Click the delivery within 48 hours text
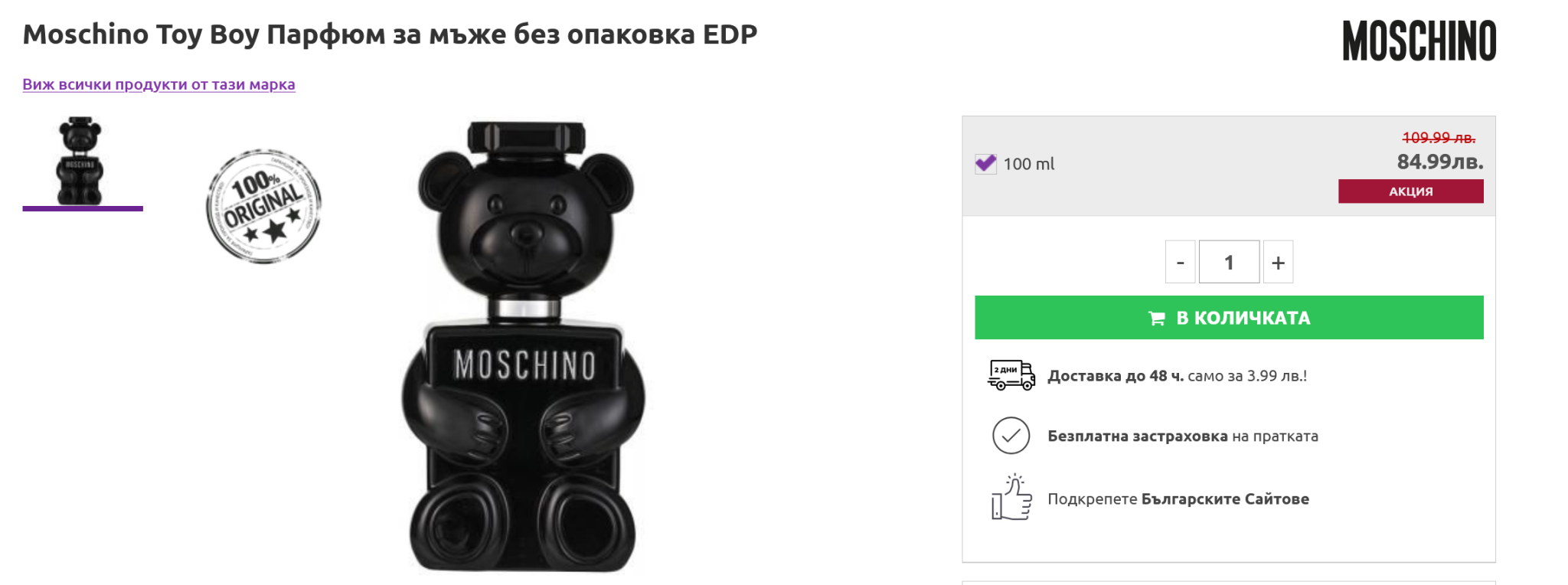 pyautogui.click(x=1177, y=376)
